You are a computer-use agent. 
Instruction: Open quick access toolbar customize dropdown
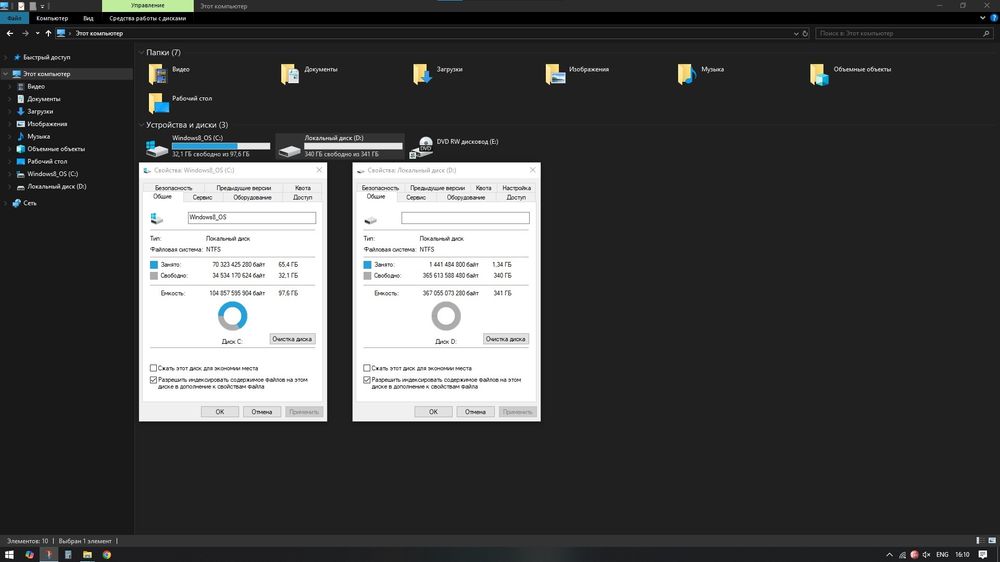pos(43,6)
